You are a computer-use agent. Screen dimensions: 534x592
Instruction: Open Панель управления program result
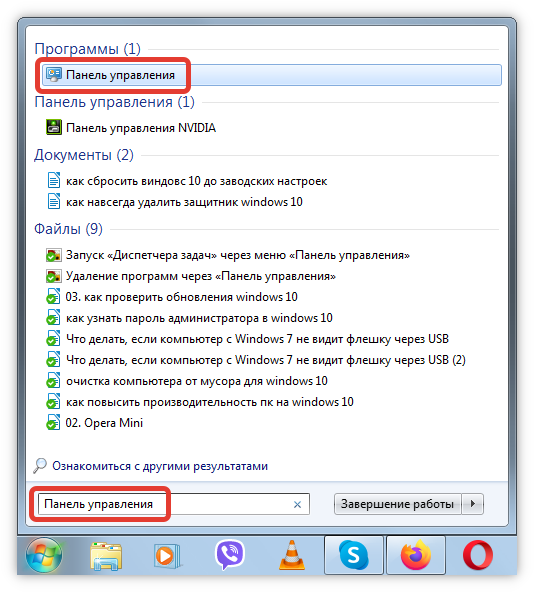point(272,75)
